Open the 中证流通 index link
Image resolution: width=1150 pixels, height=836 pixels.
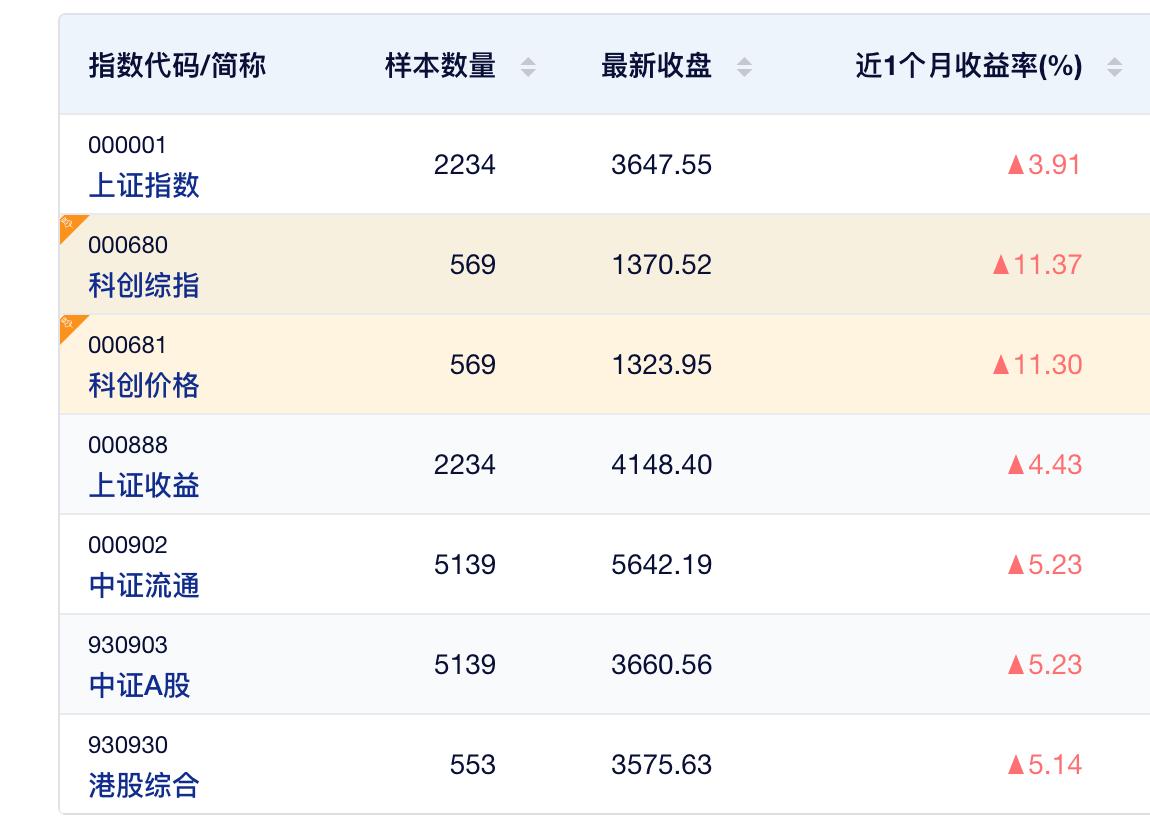click(x=144, y=585)
